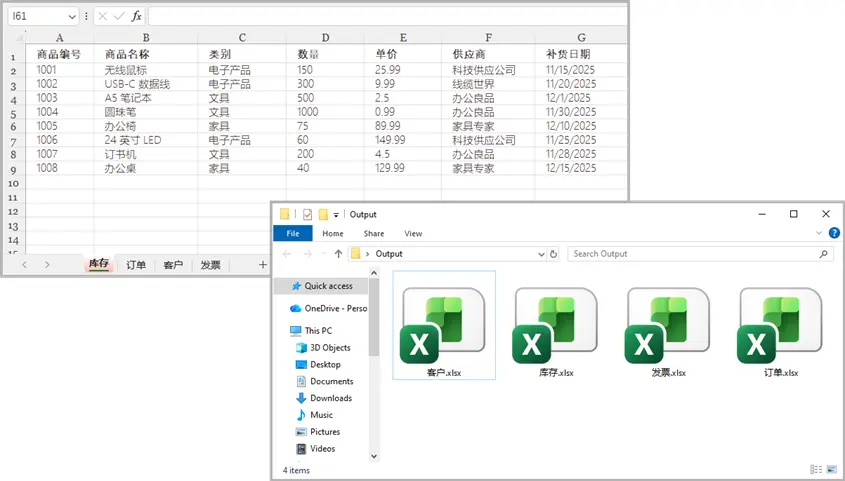Click the Explorer Back arrow
Screen dimensions: 845x481
pyautogui.click(x=287, y=254)
